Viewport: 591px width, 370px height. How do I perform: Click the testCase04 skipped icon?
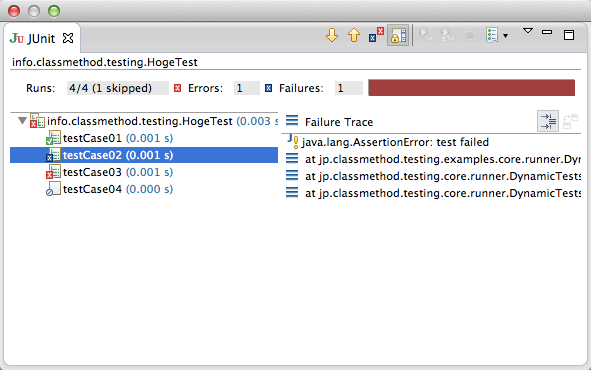point(53,189)
